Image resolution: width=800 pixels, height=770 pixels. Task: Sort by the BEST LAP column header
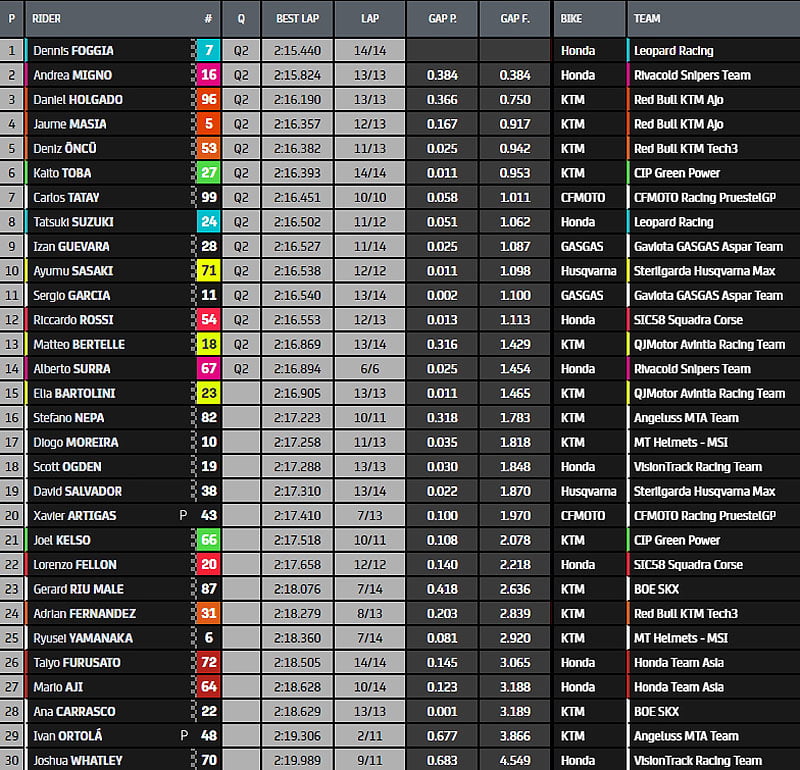coord(297,18)
